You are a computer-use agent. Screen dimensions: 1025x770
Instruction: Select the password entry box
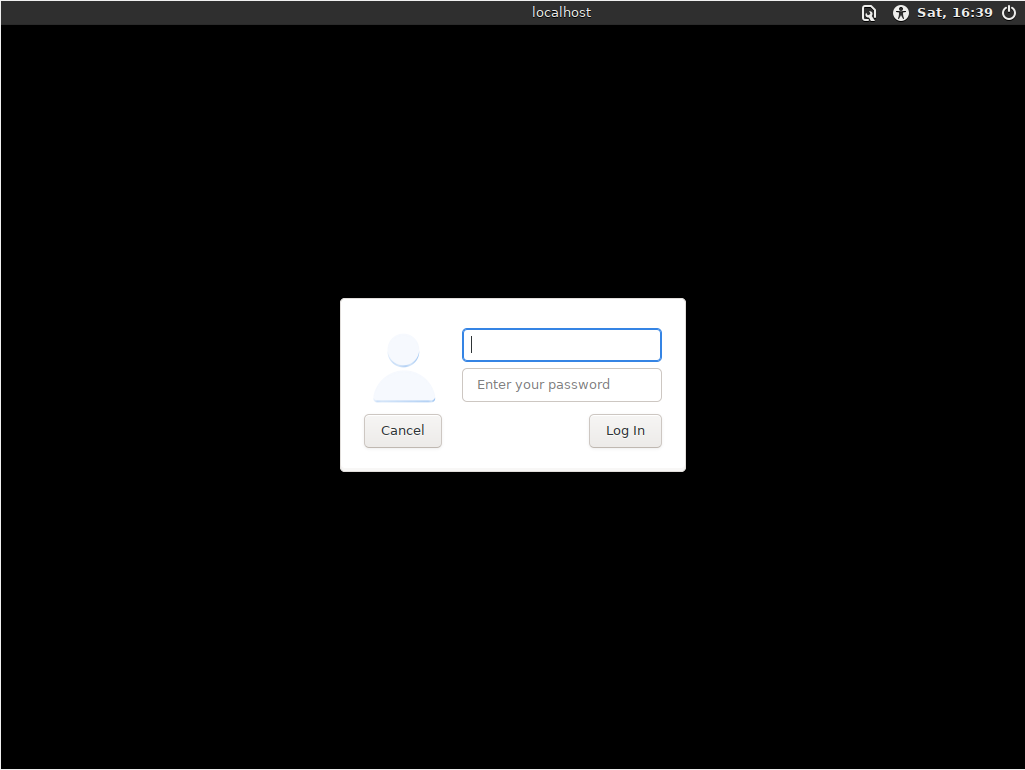561,385
